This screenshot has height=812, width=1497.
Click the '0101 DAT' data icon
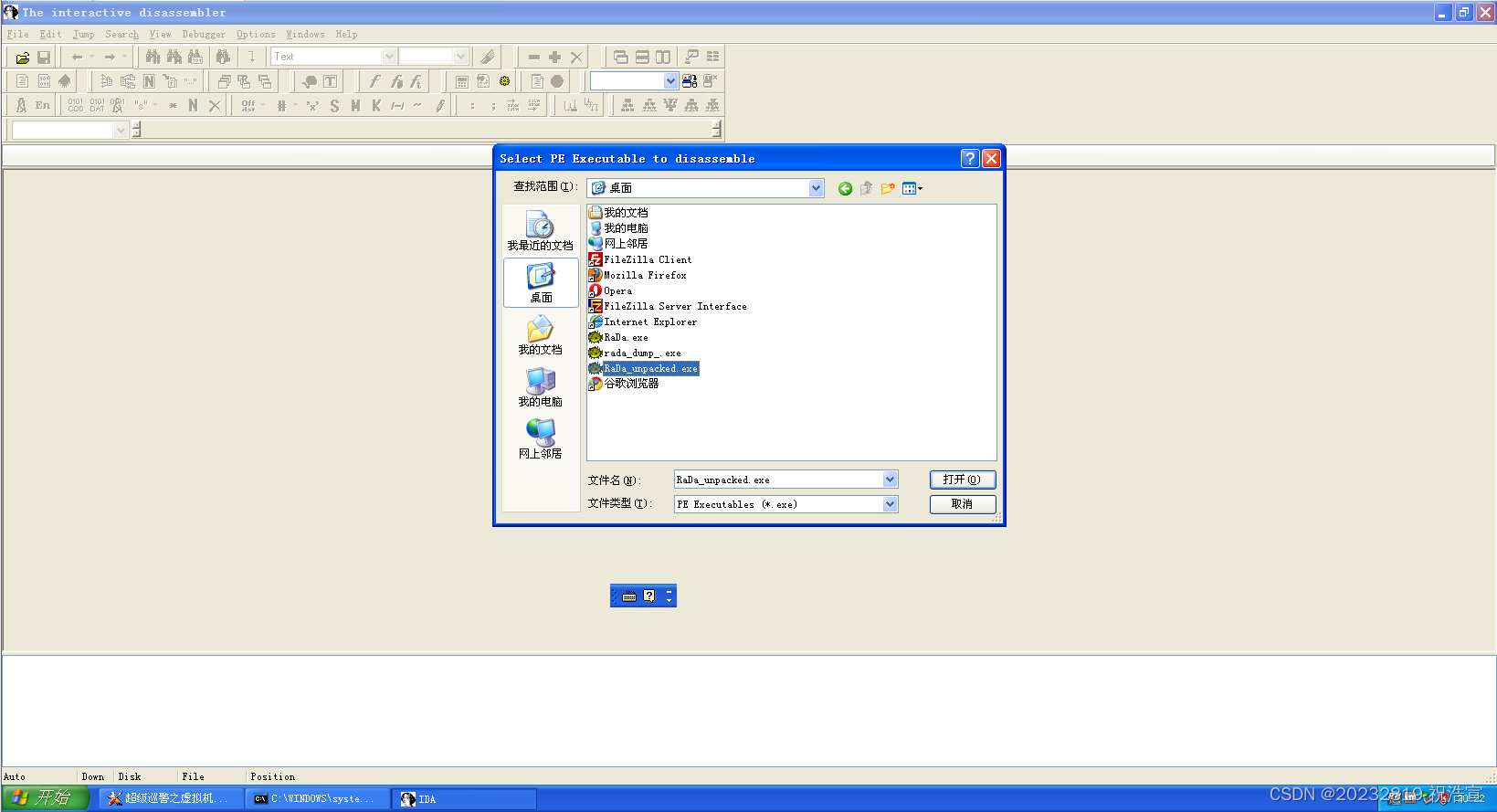pos(97,106)
